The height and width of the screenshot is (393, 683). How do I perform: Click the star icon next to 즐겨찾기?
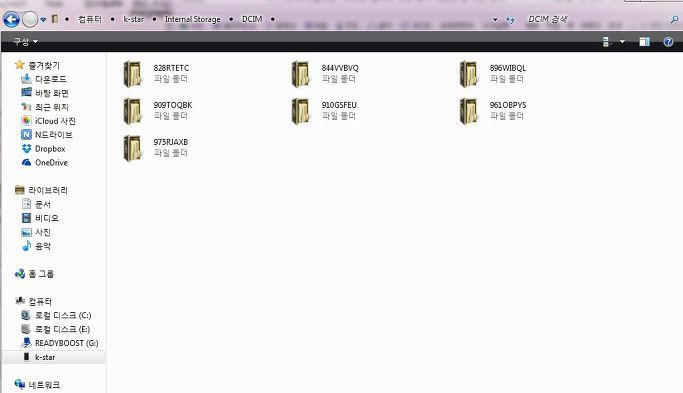20,65
